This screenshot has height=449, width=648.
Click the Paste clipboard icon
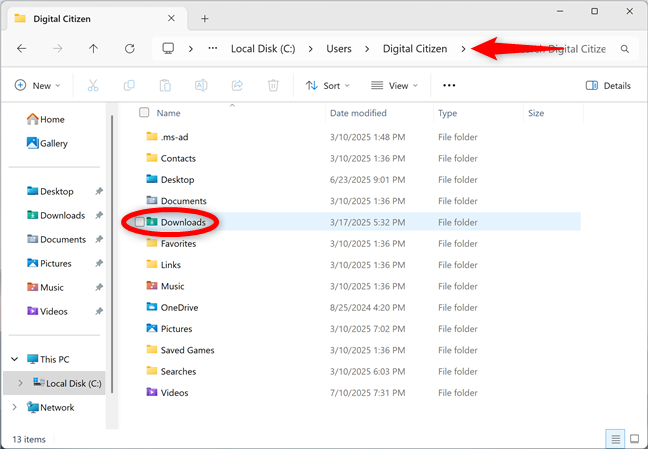(165, 86)
